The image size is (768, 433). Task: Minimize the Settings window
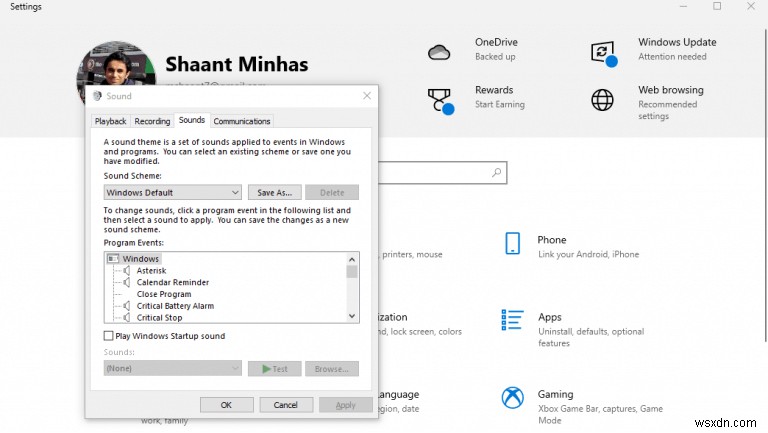click(x=683, y=6)
